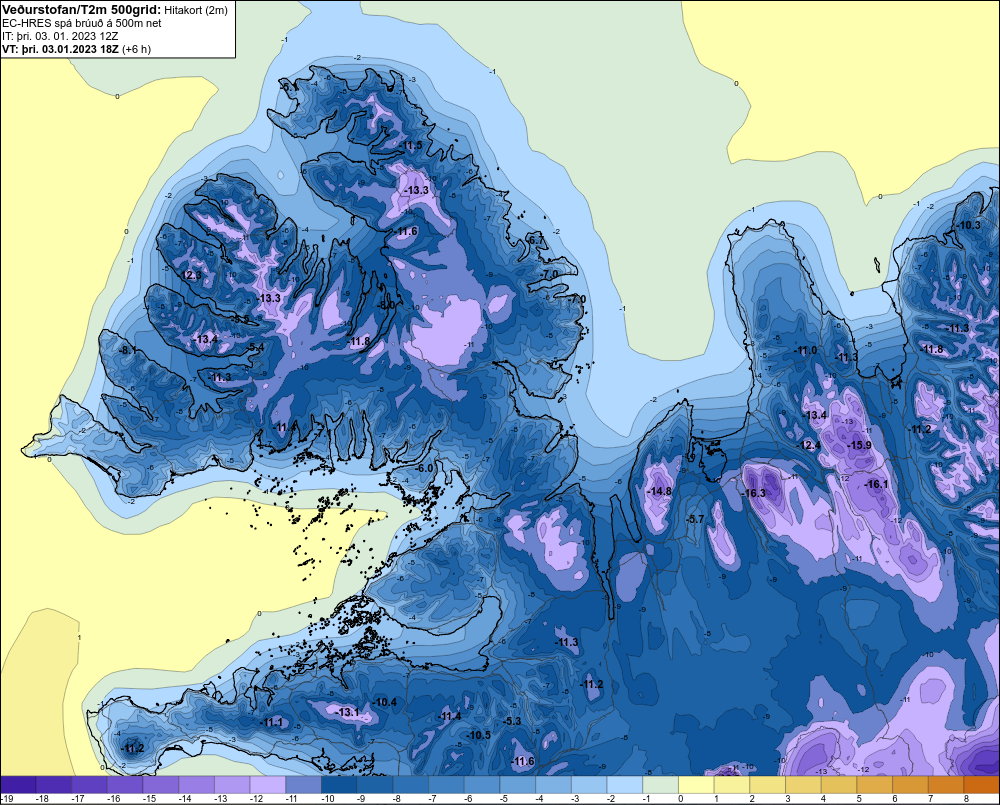1000x805 pixels.
Task: Click the legend swatch between 0 and 1
Action: click(x=697, y=785)
